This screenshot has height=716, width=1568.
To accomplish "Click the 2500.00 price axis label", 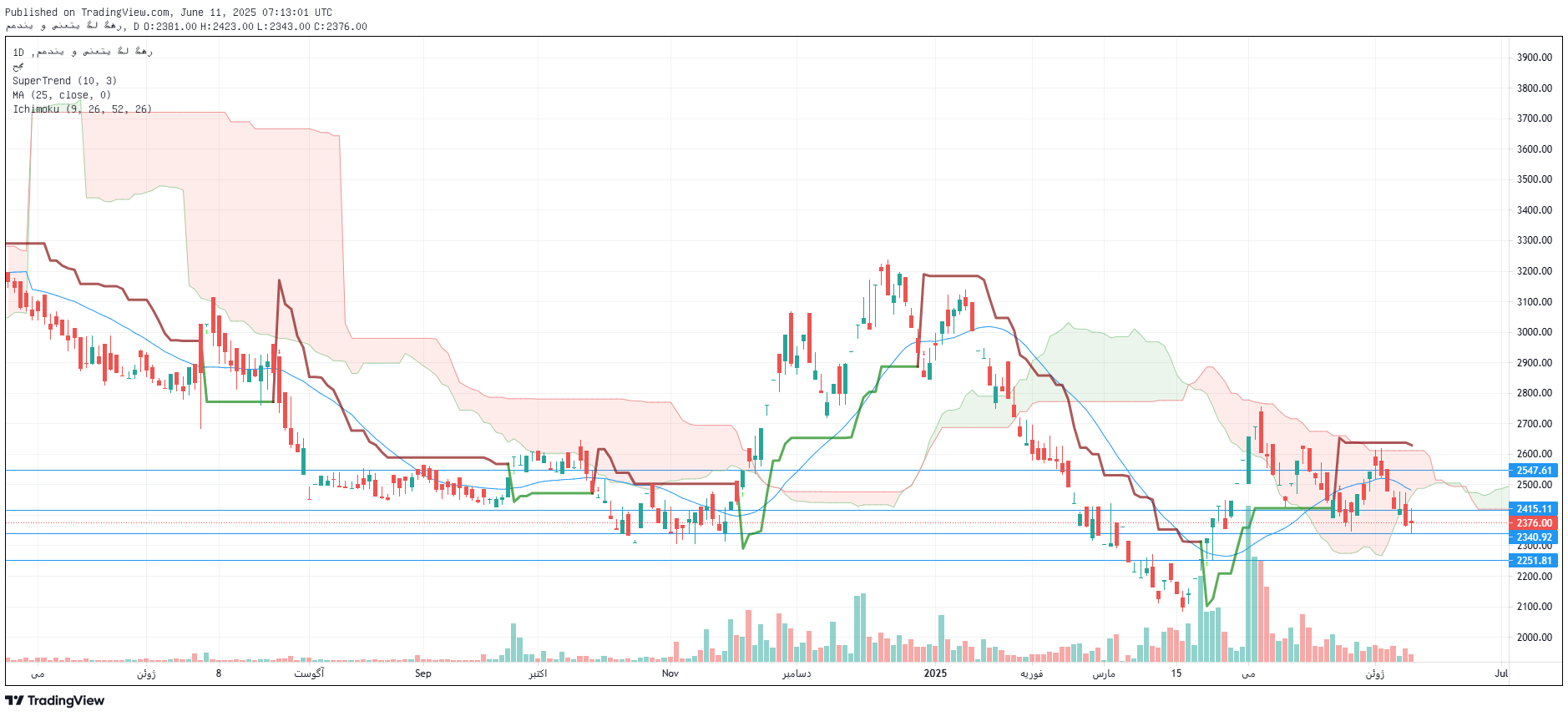I will (x=1535, y=485).
